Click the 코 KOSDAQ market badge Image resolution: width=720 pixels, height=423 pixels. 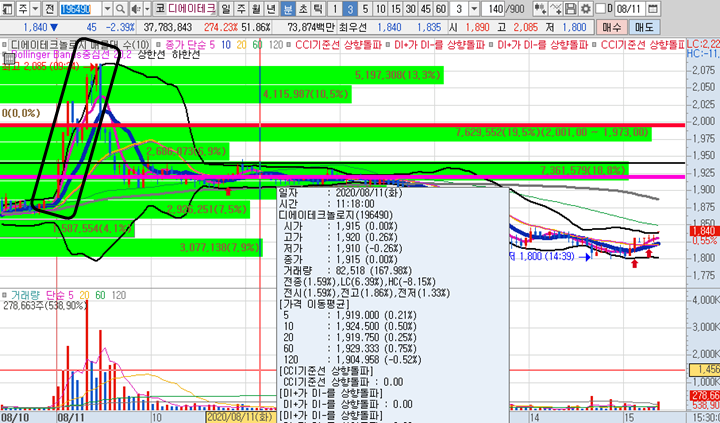[159, 8]
